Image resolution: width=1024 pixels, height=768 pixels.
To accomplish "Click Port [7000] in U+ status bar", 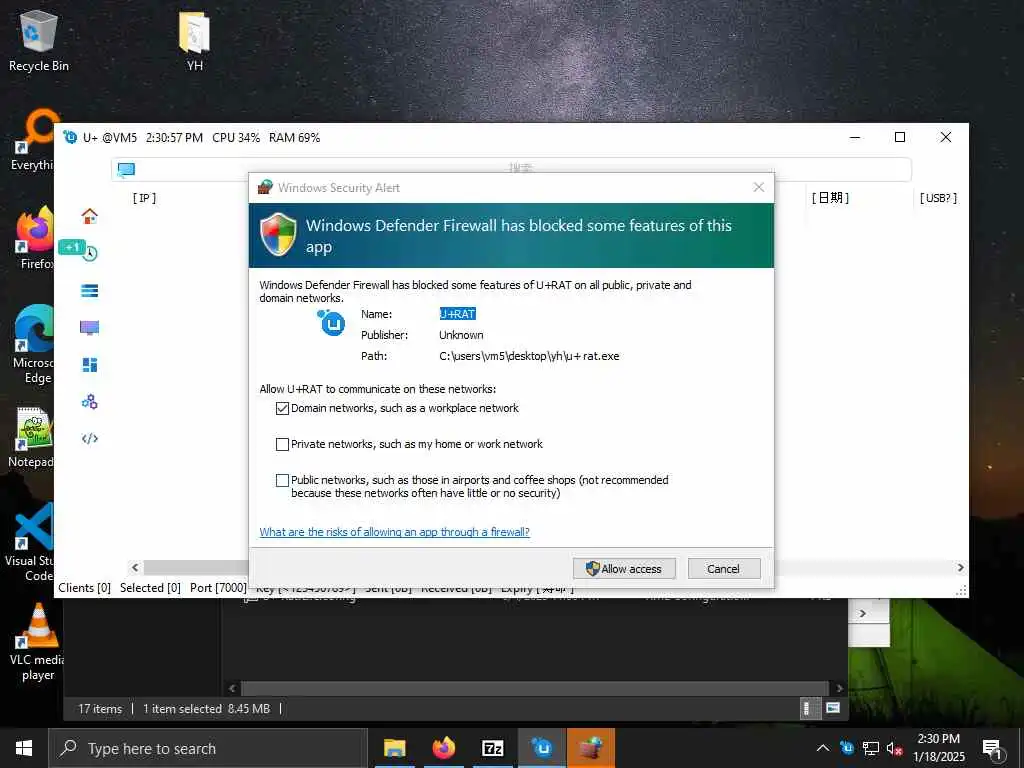I will click(218, 588).
